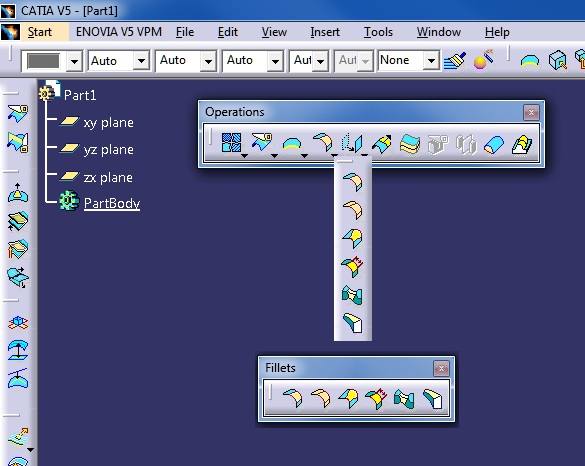Click the Painter brush icon in top toolbar

click(x=455, y=60)
